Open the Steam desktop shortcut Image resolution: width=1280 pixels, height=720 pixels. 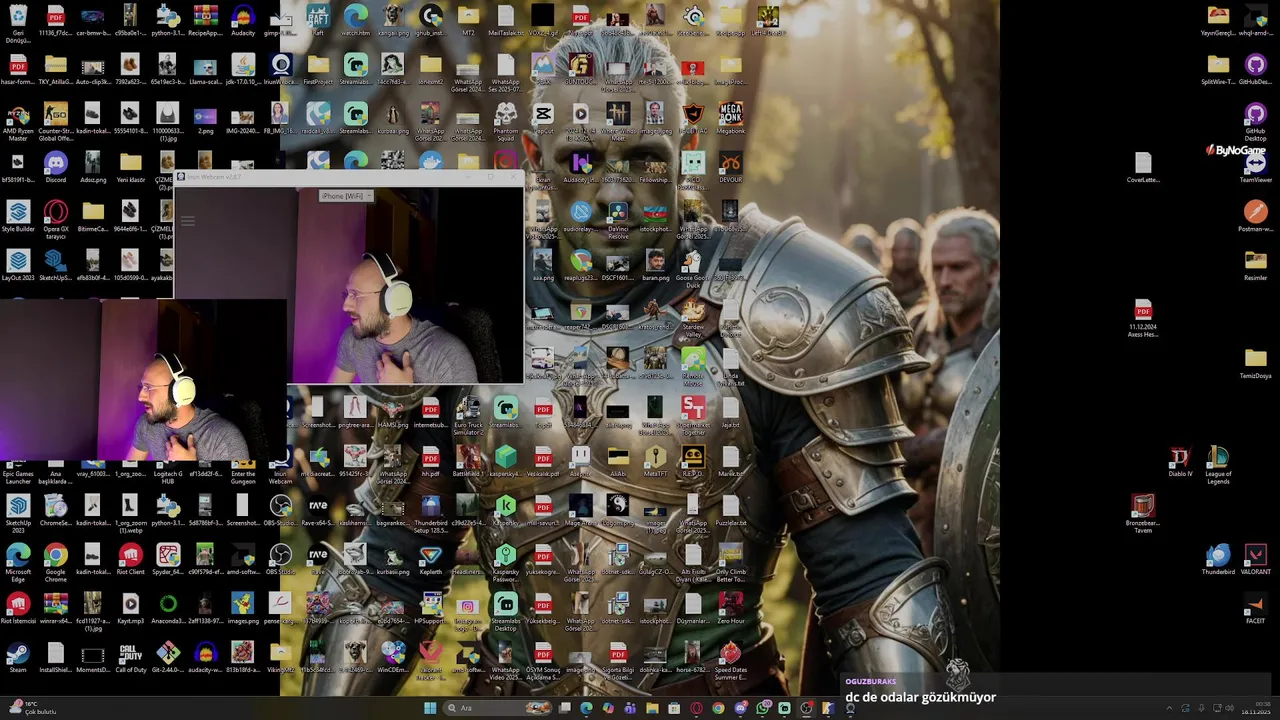18,657
